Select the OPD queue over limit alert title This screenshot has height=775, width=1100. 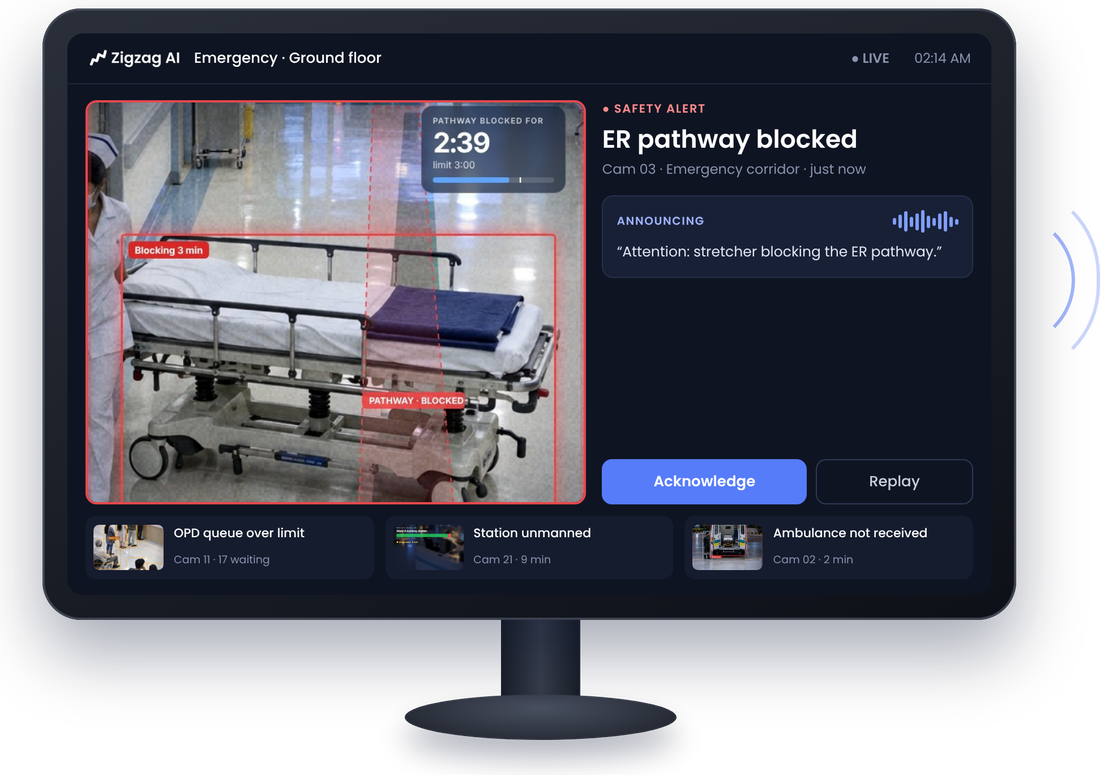tap(239, 533)
